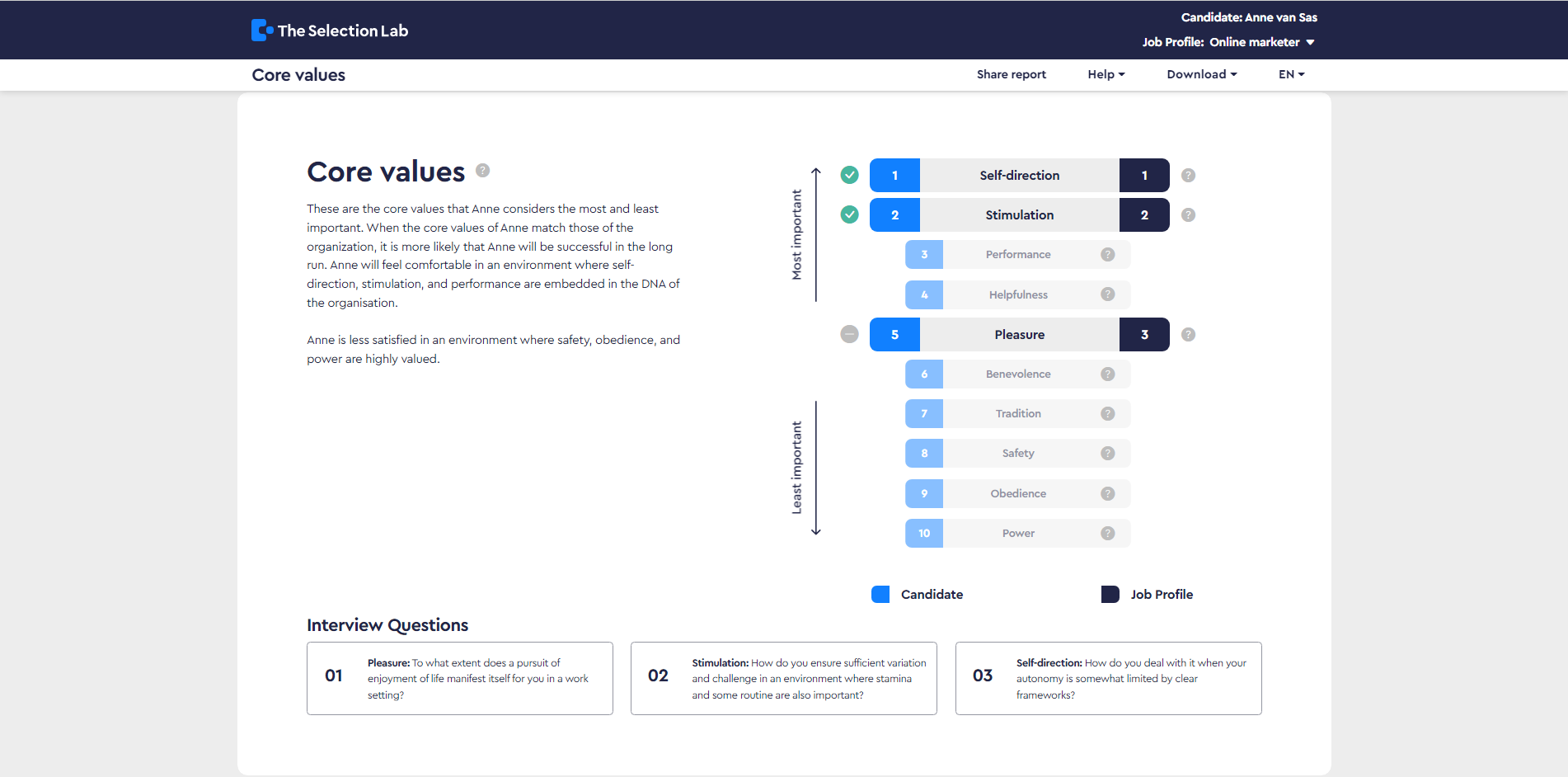Click the Share report link

1011,74
